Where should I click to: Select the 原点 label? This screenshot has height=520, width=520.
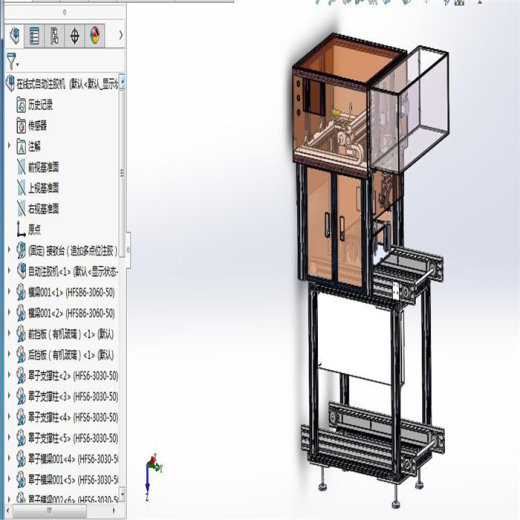tap(34, 230)
